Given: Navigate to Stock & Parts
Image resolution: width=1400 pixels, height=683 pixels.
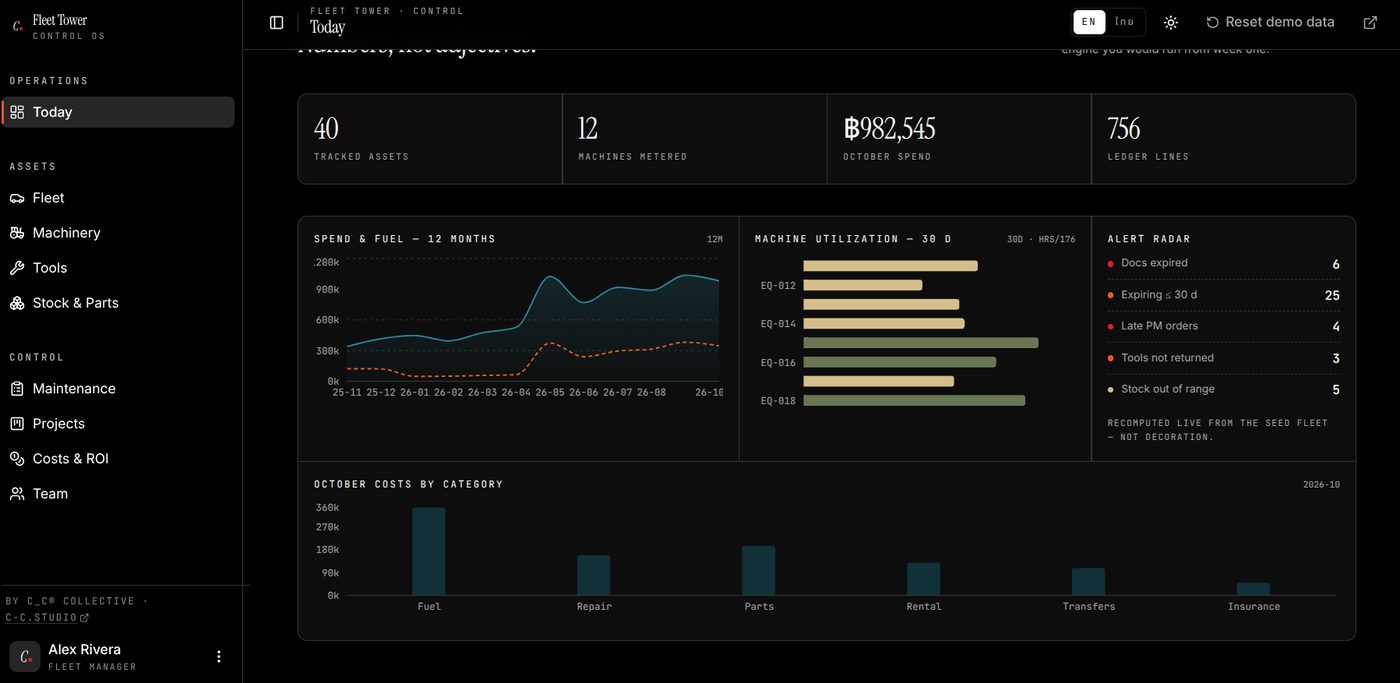Looking at the screenshot, I should 118,303.
